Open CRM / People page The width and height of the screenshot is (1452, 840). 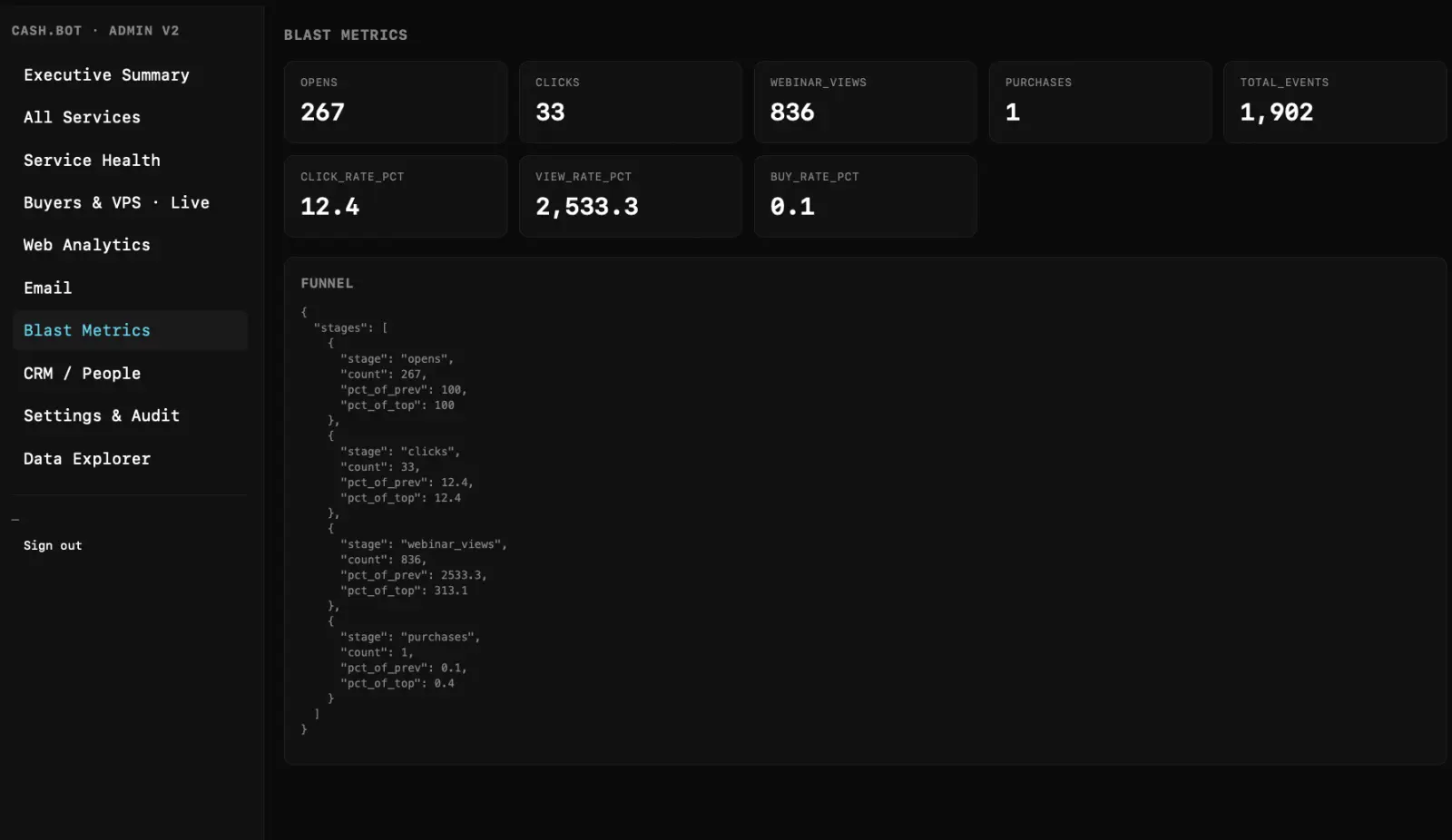[82, 374]
